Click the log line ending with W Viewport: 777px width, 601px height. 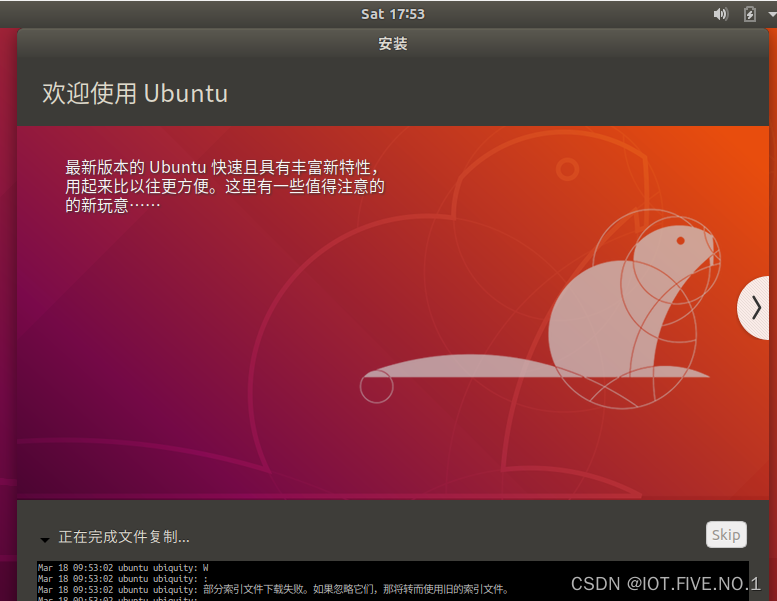[x=123, y=568]
